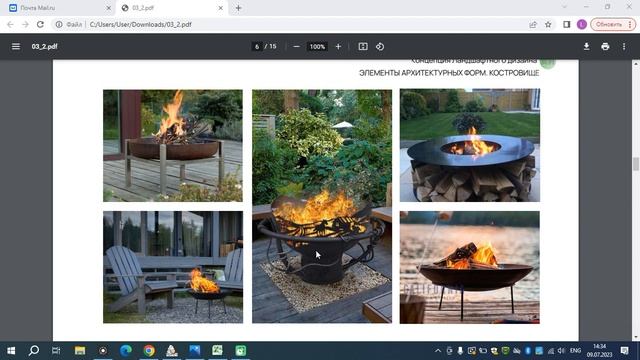Image resolution: width=640 pixels, height=360 pixels.
Task: Open PDF viewer more actions menu
Action: click(624, 47)
